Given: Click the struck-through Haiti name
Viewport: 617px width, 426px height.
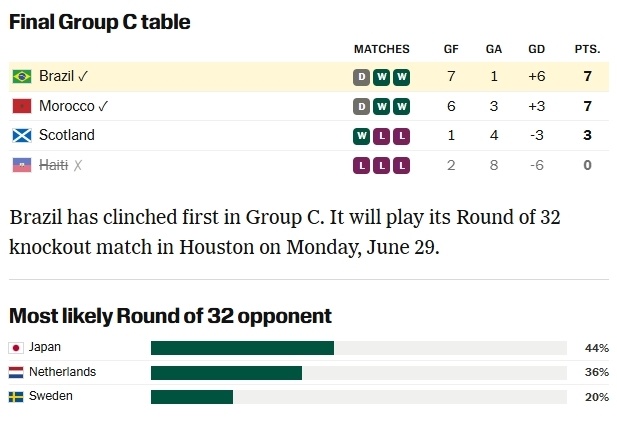Looking at the screenshot, I should coord(54,165).
